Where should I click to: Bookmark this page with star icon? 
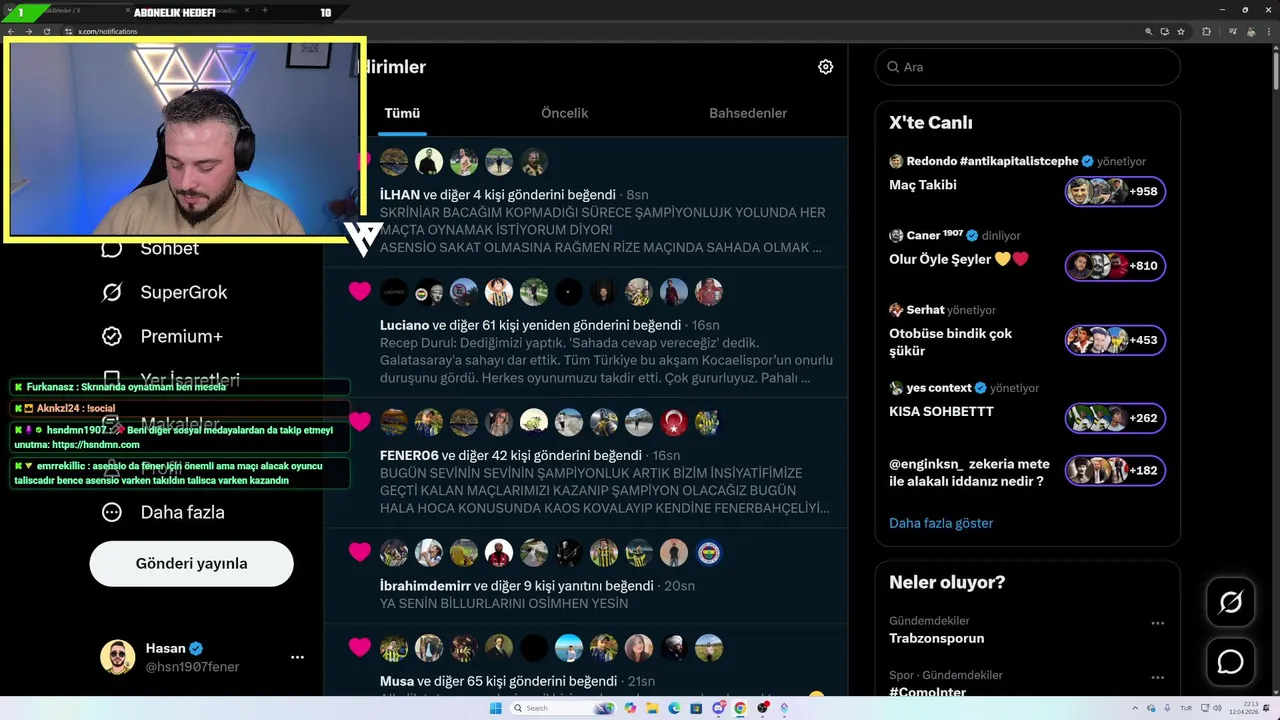[x=1181, y=32]
